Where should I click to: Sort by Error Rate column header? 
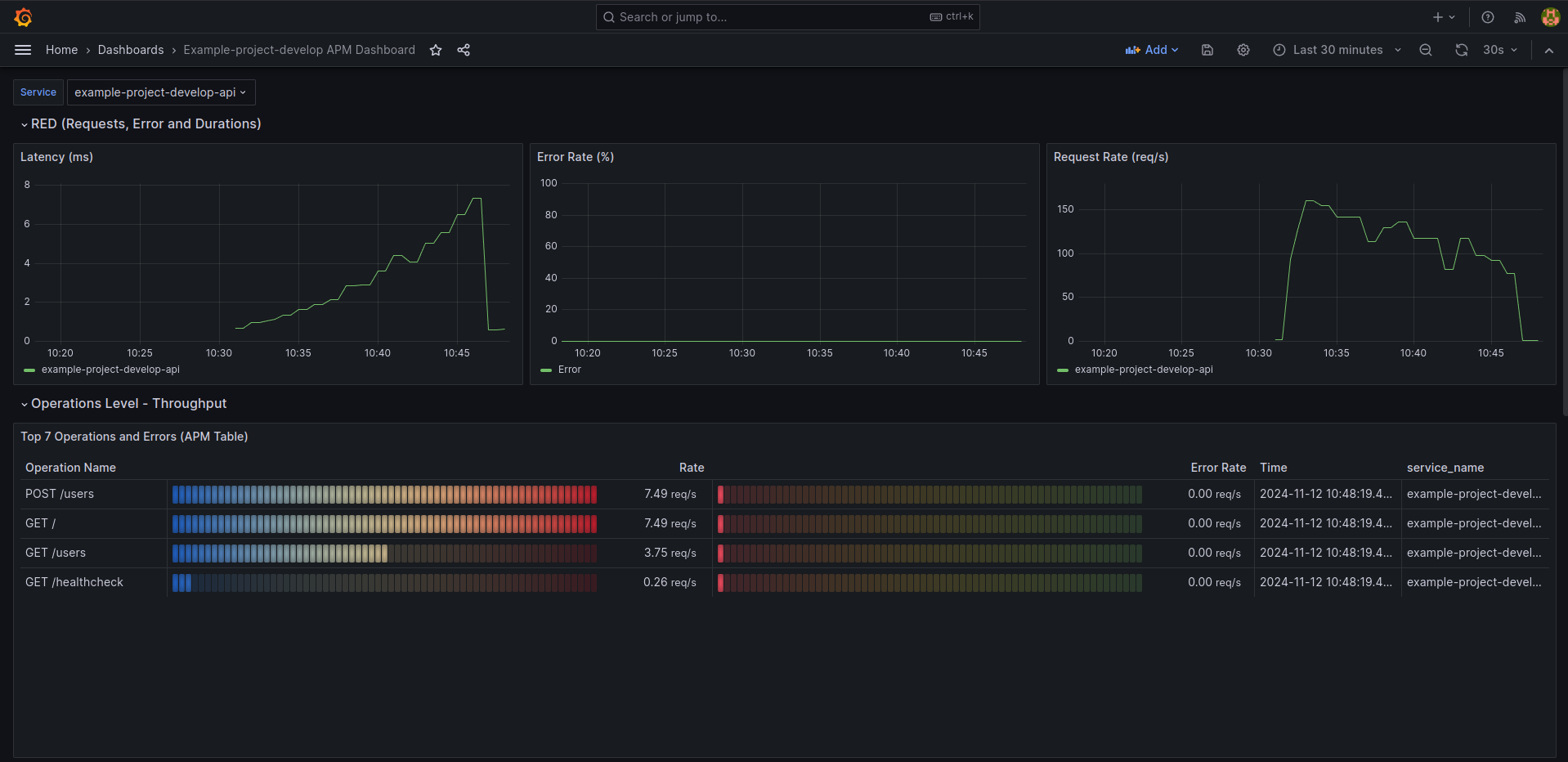click(1218, 468)
